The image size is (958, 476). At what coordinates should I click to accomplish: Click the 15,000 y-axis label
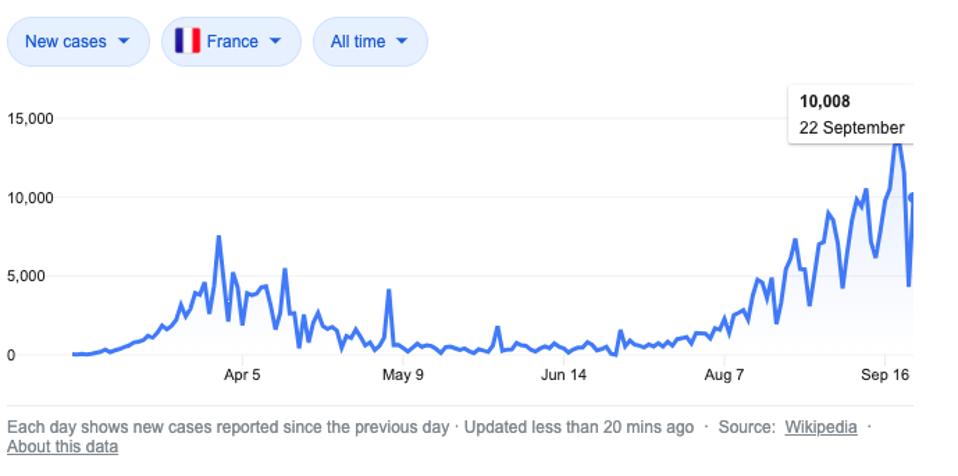(30, 118)
